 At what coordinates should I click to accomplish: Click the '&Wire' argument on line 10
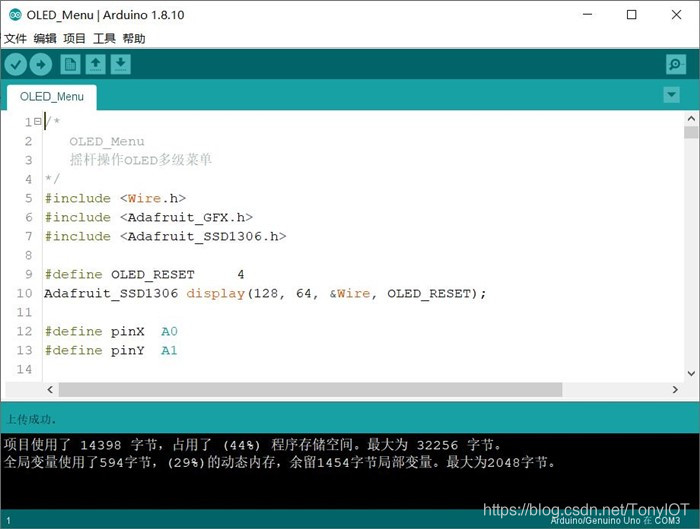click(350, 293)
